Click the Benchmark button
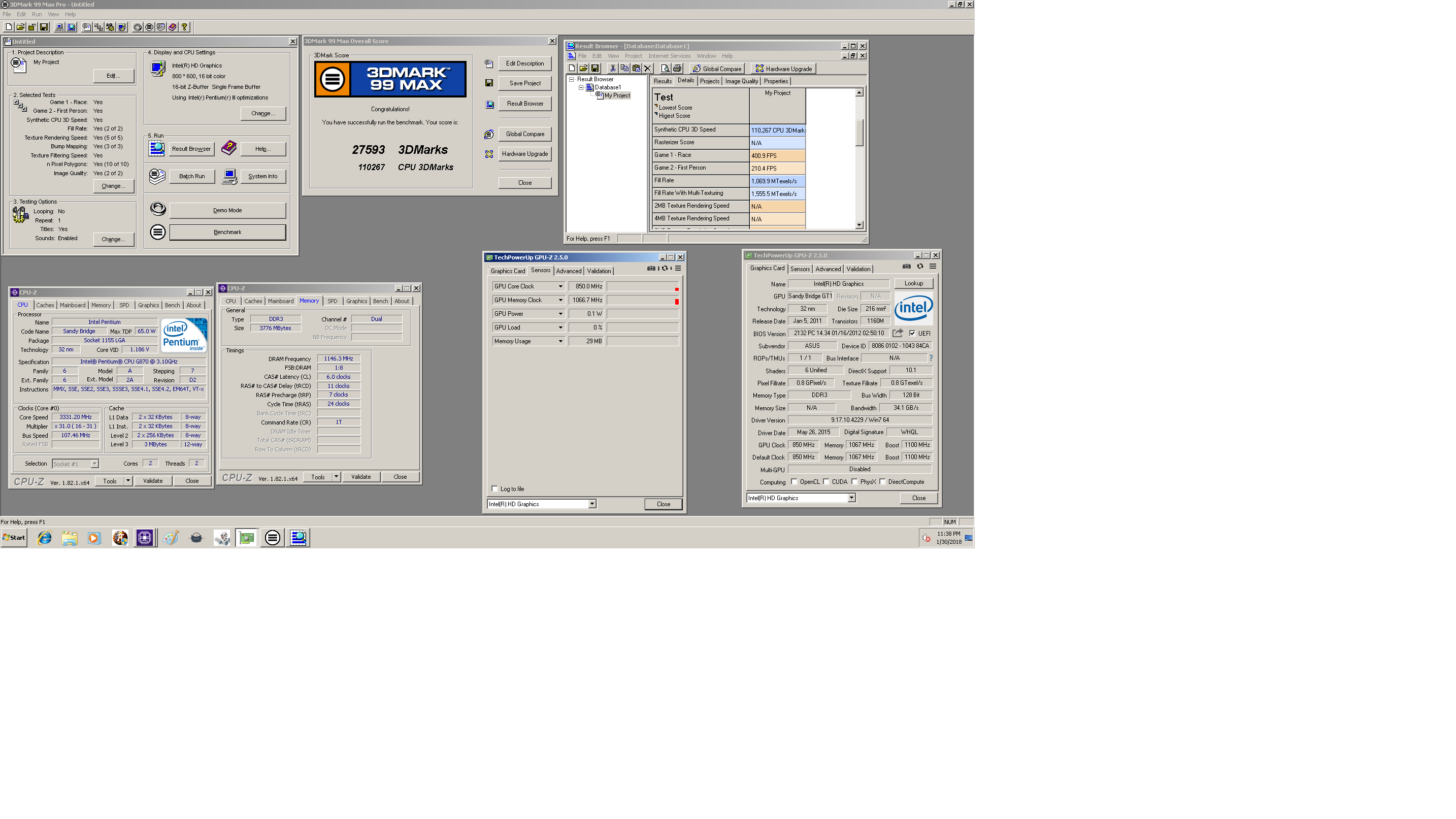Screen dimensions: 1456x819 coord(228,233)
